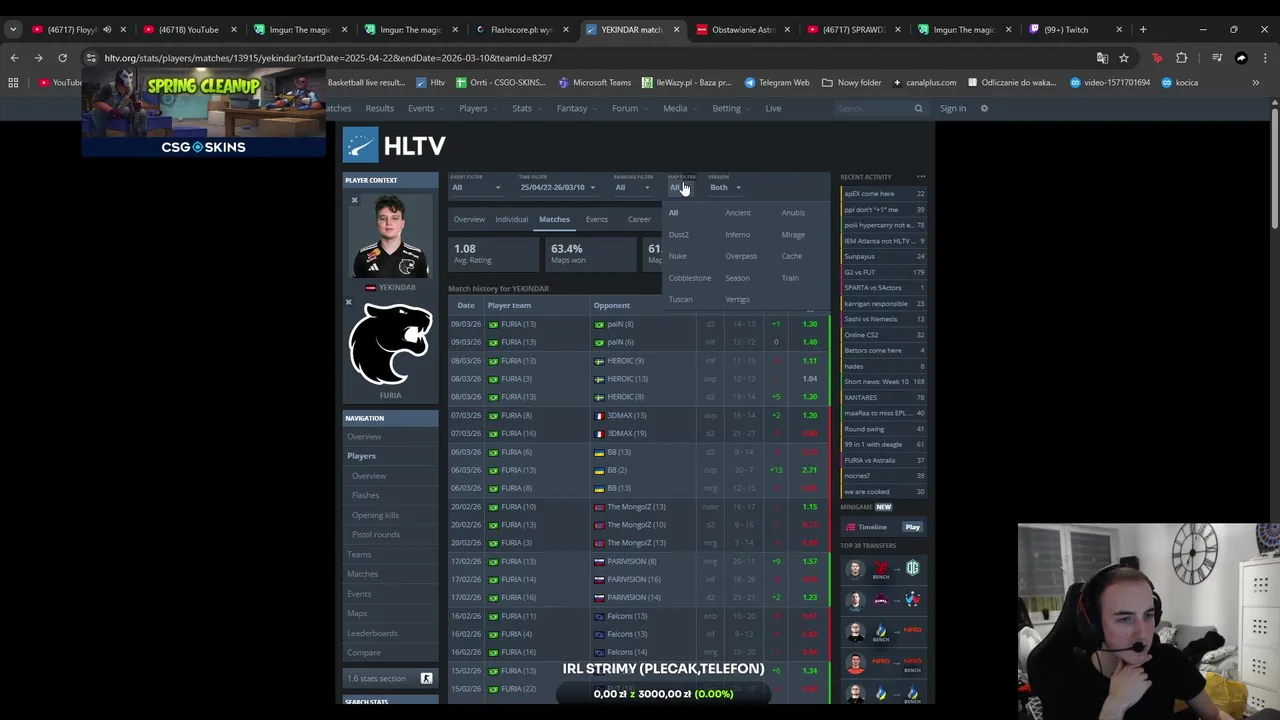Open Opening kills in sidebar navigation

pyautogui.click(x=375, y=515)
